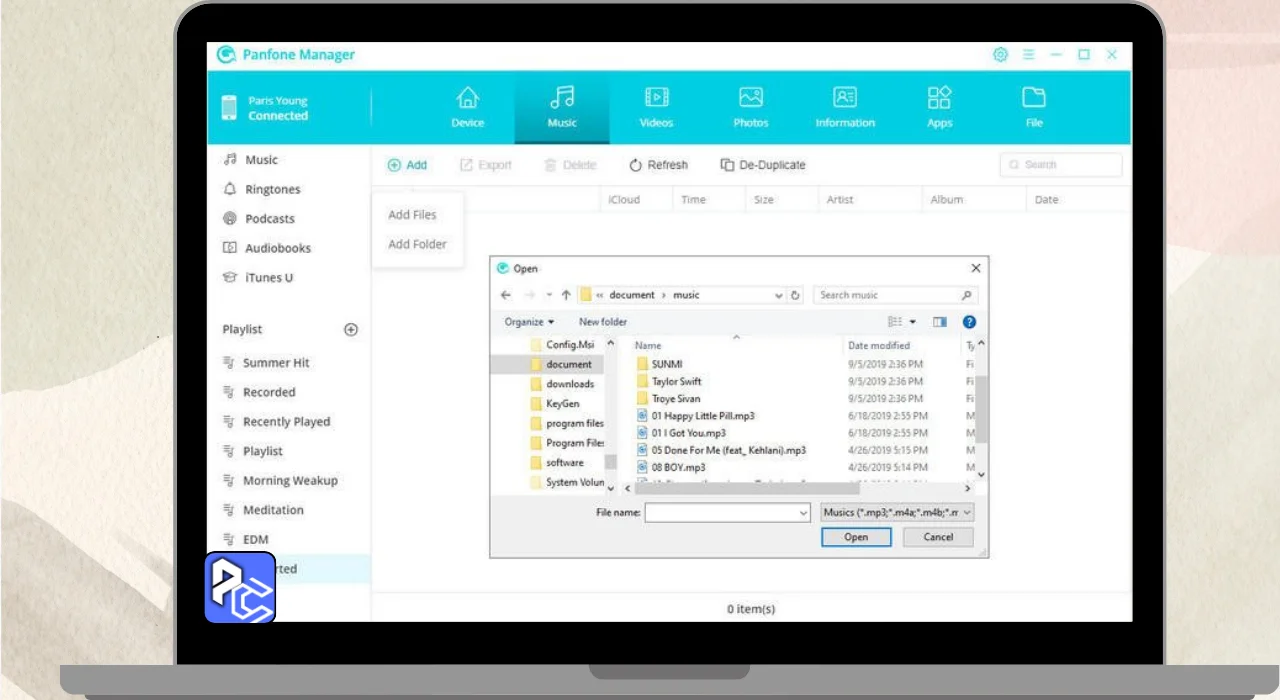The image size is (1280, 700).
Task: Open the Photos section
Action: [x=750, y=98]
